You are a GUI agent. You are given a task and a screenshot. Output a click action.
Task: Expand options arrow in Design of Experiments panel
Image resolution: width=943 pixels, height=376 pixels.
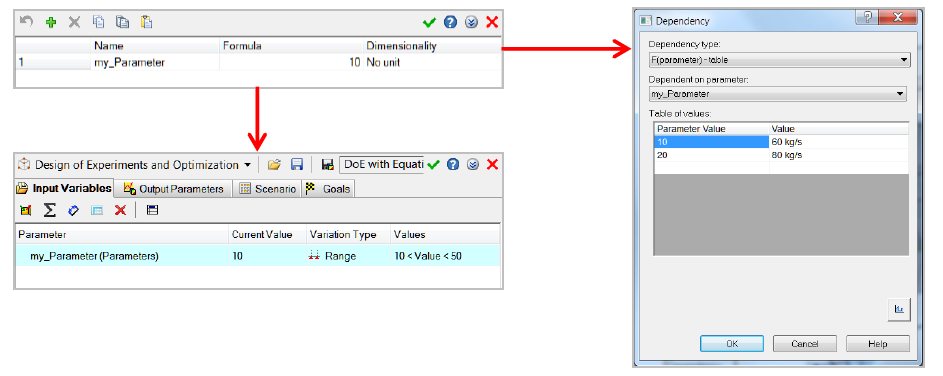click(x=473, y=164)
